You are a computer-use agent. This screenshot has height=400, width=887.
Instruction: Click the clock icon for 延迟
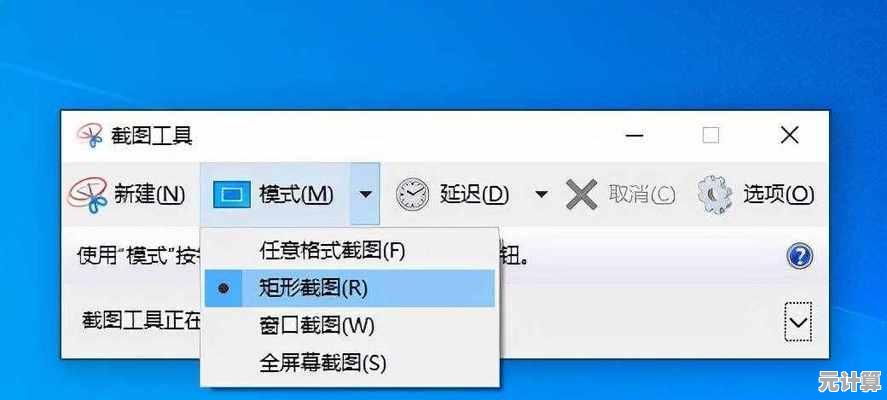(412, 195)
